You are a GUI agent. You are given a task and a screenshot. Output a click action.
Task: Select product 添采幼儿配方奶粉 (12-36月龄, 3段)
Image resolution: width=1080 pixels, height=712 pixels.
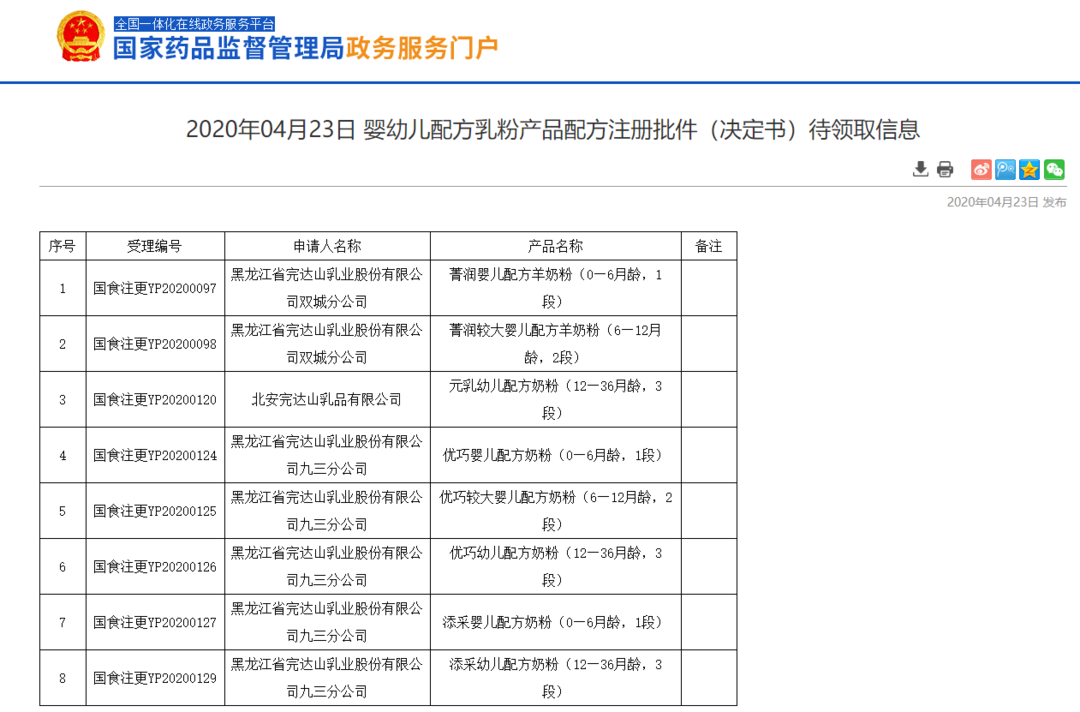(555, 678)
